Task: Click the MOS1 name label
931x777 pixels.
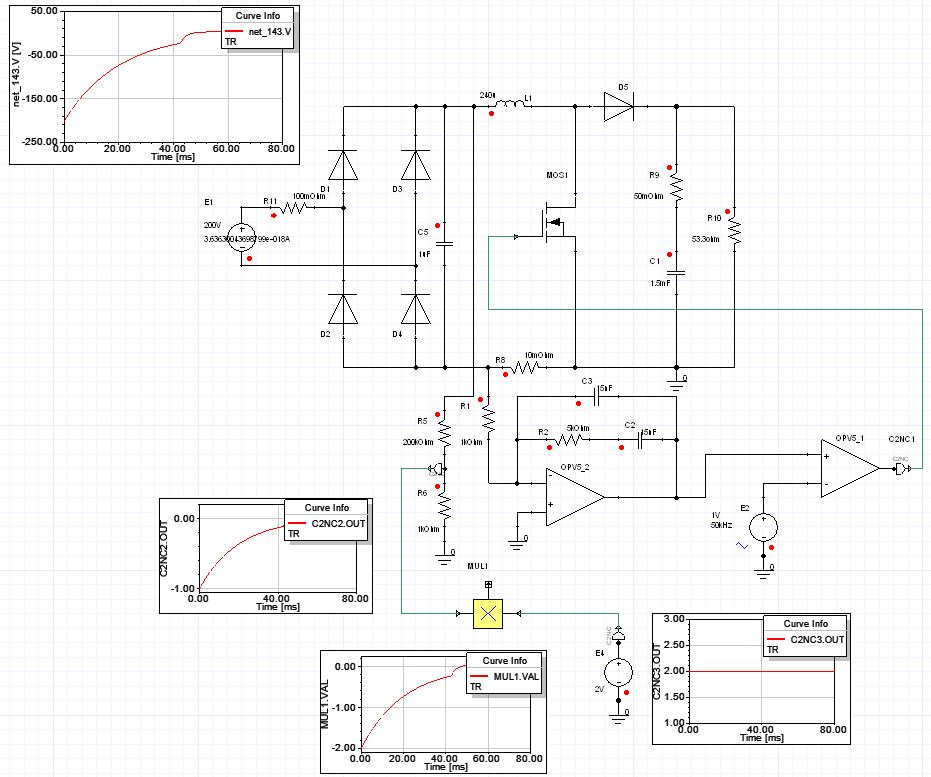Action: (x=557, y=175)
